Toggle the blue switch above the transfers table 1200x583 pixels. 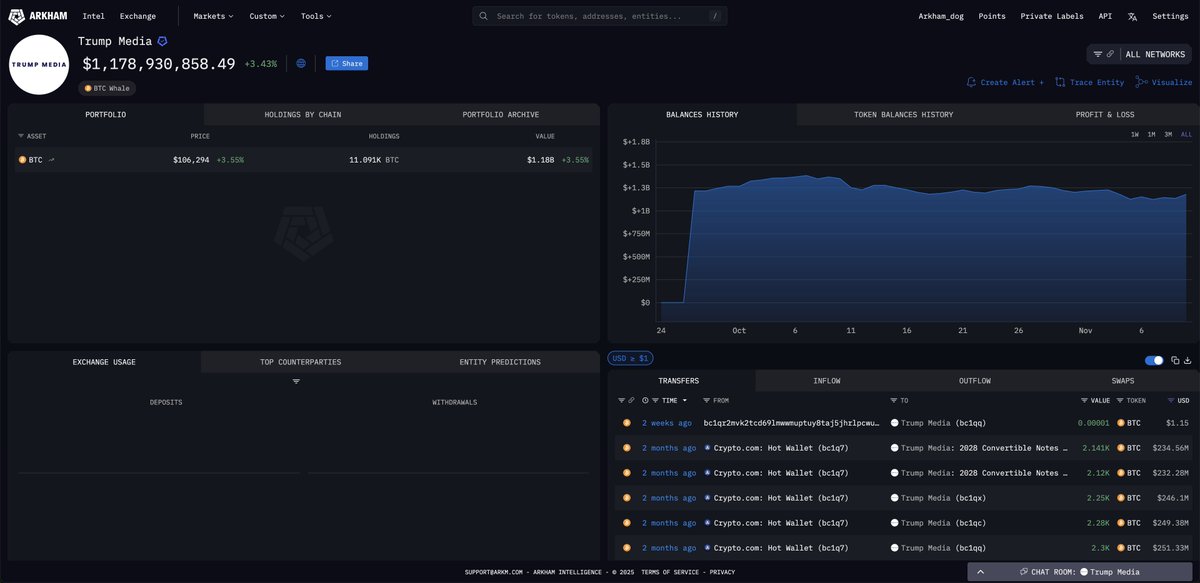[1154, 360]
